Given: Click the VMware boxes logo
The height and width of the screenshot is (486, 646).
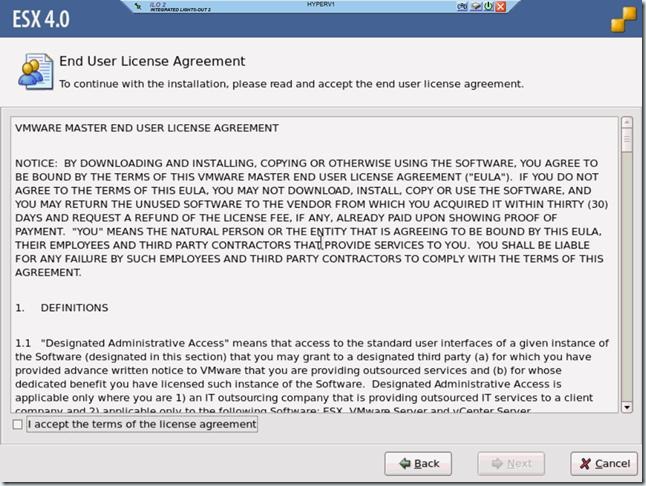Looking at the screenshot, I should [624, 20].
